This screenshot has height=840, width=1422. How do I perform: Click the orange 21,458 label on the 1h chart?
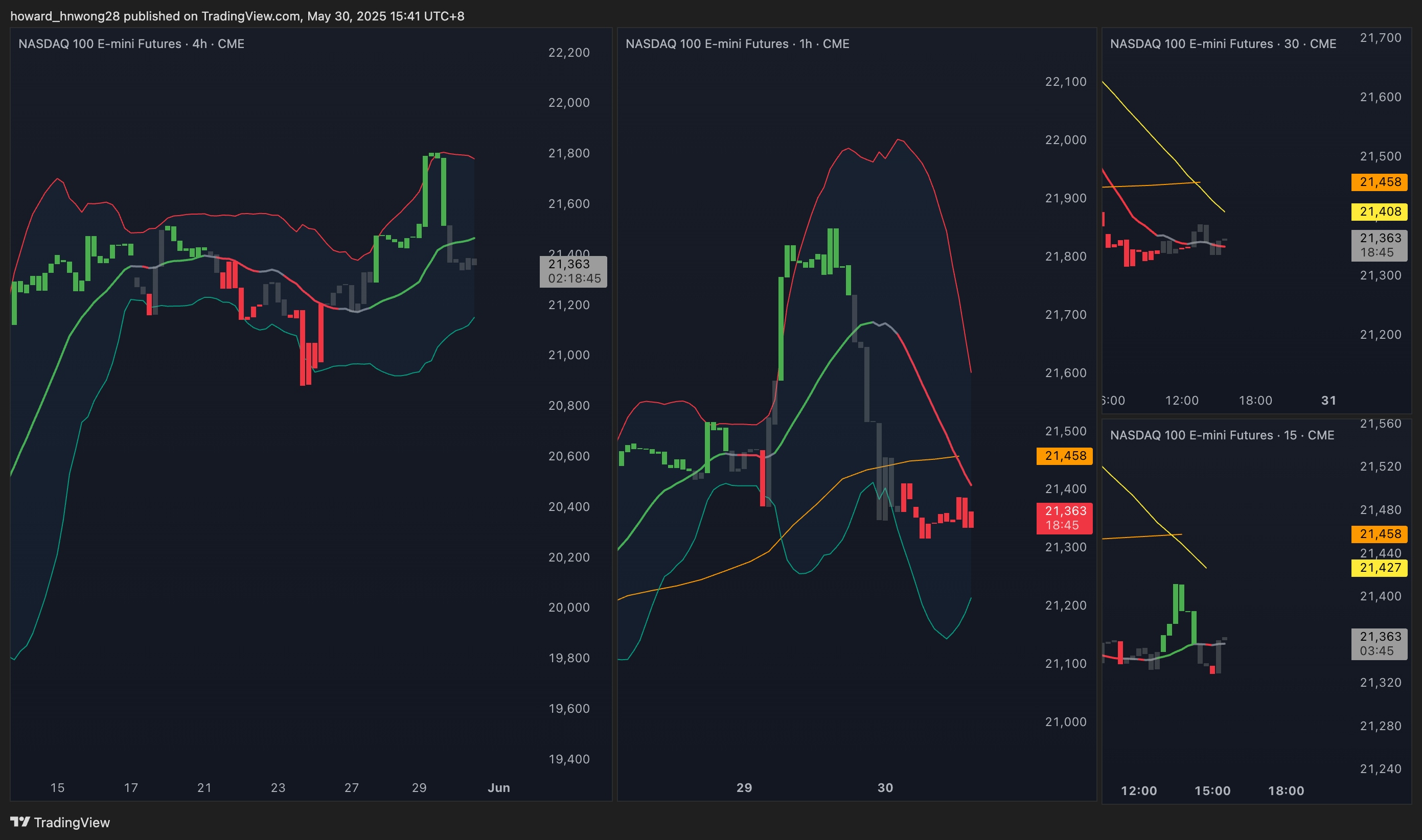(x=1064, y=456)
